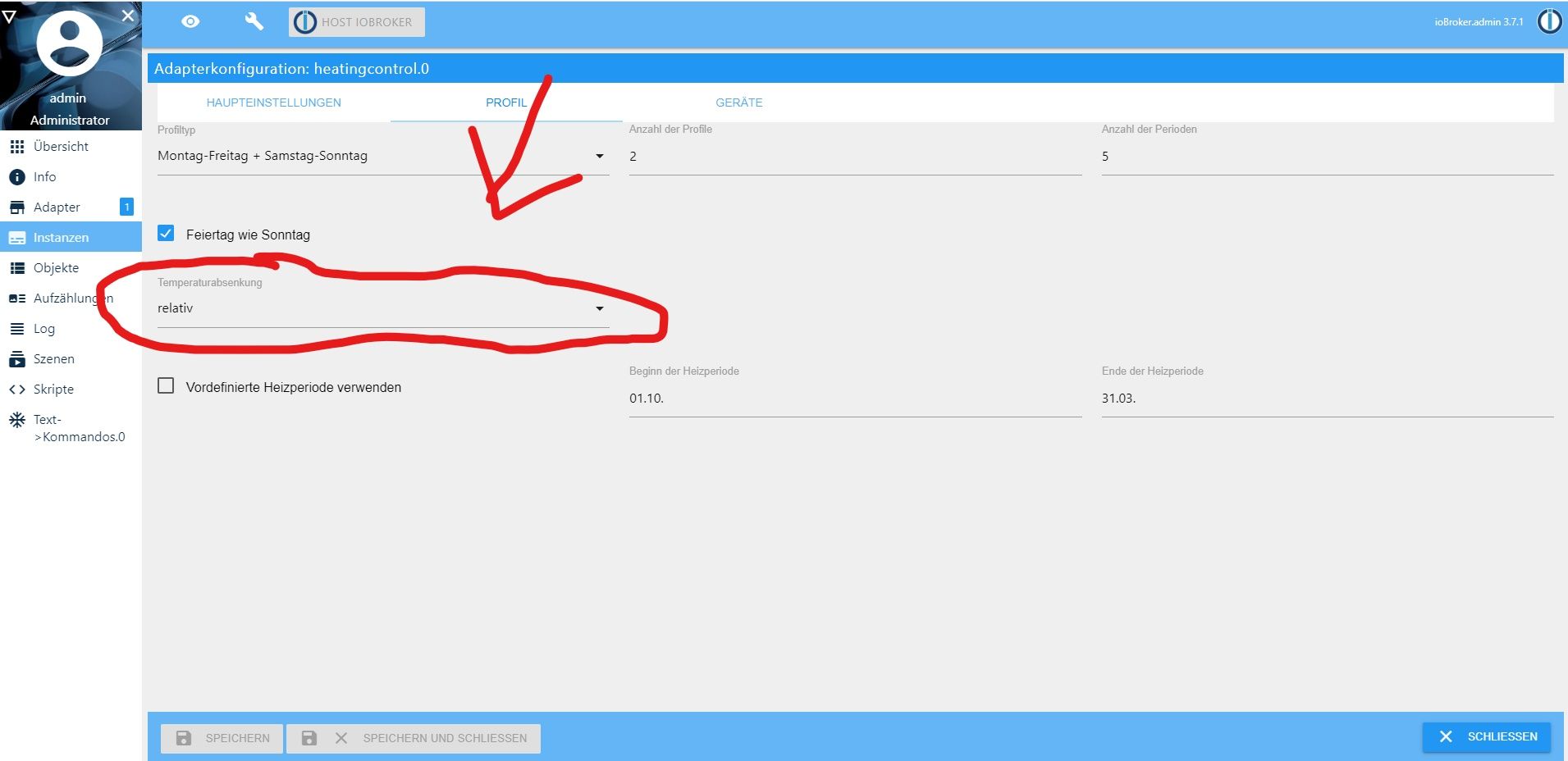Image resolution: width=1568 pixels, height=761 pixels.
Task: Enable Vordefinierte Heizperiode verwenden checkbox
Action: pos(166,386)
